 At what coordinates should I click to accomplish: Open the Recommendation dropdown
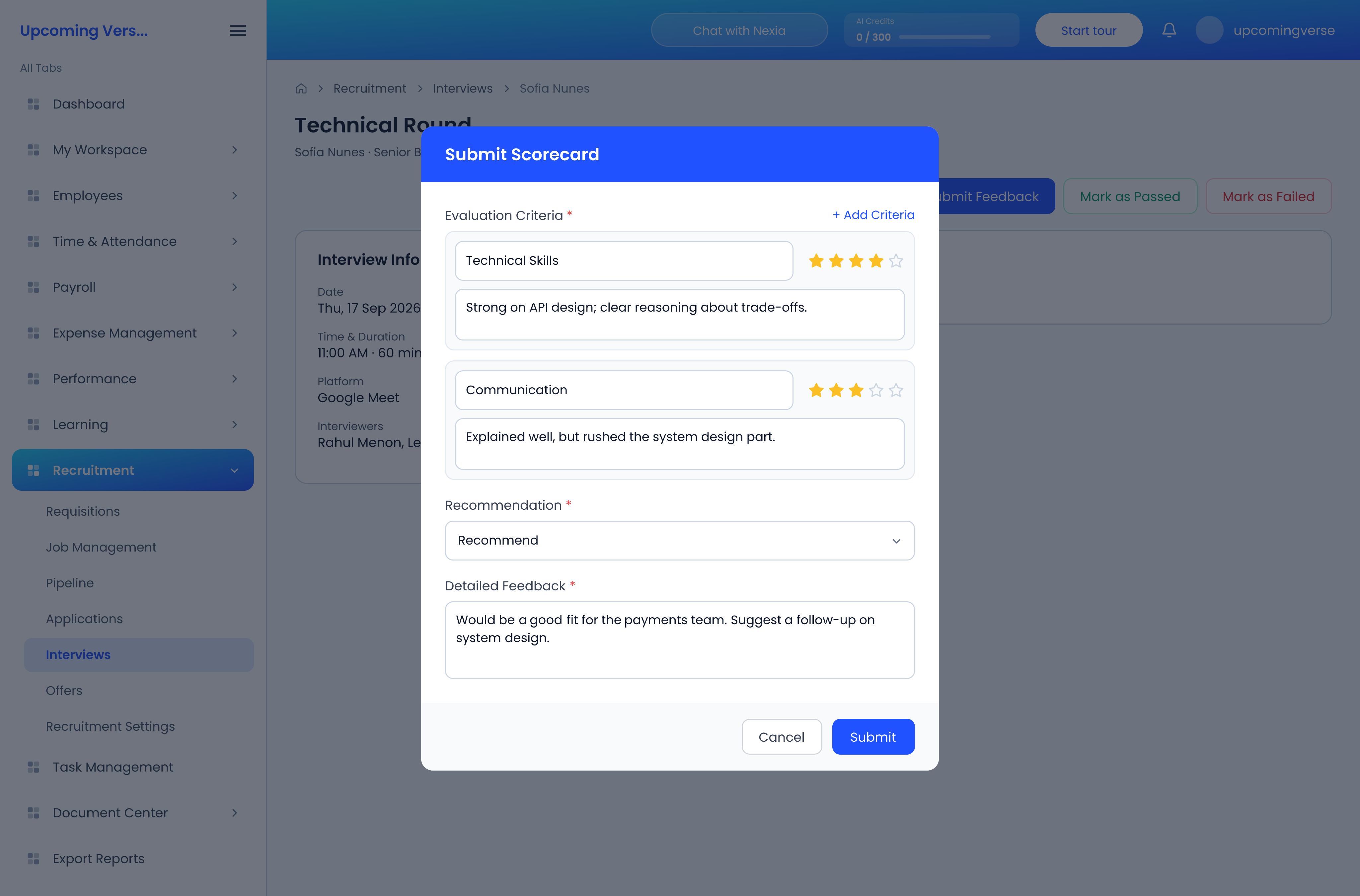coord(679,541)
